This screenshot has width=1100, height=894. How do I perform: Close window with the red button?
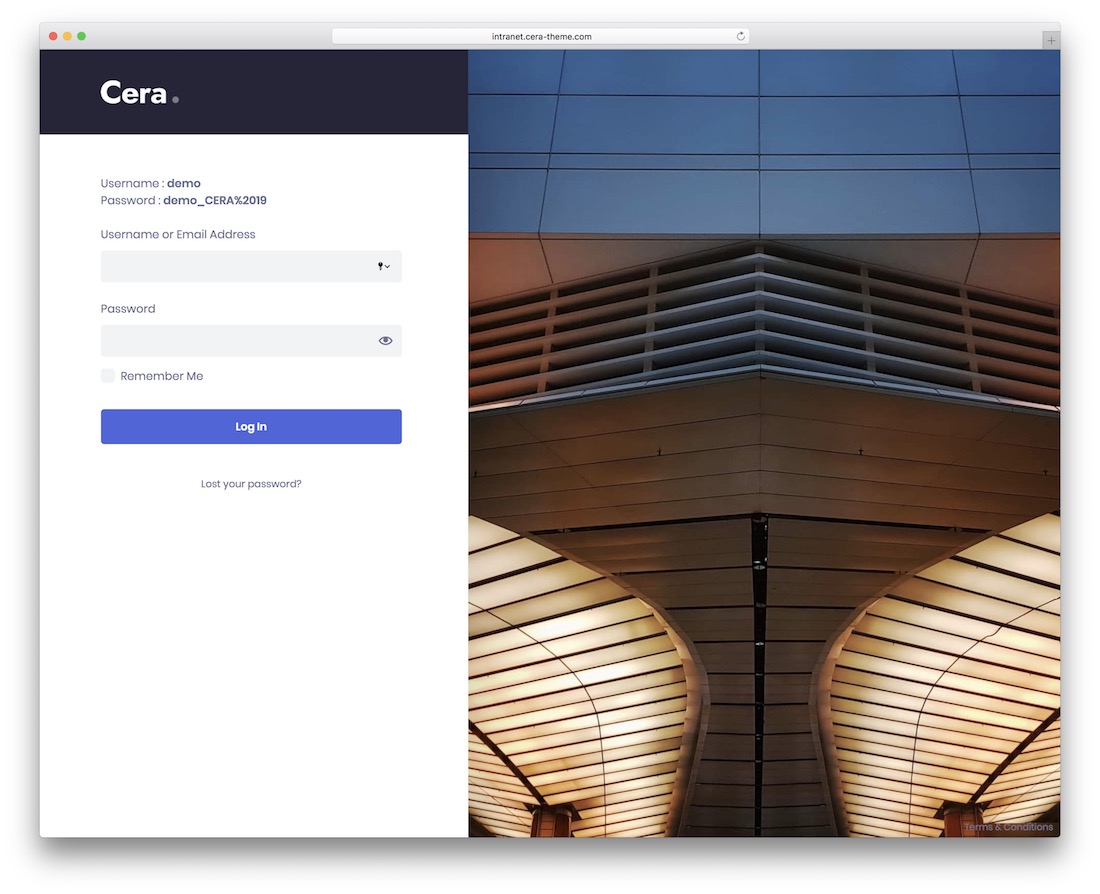click(x=53, y=36)
